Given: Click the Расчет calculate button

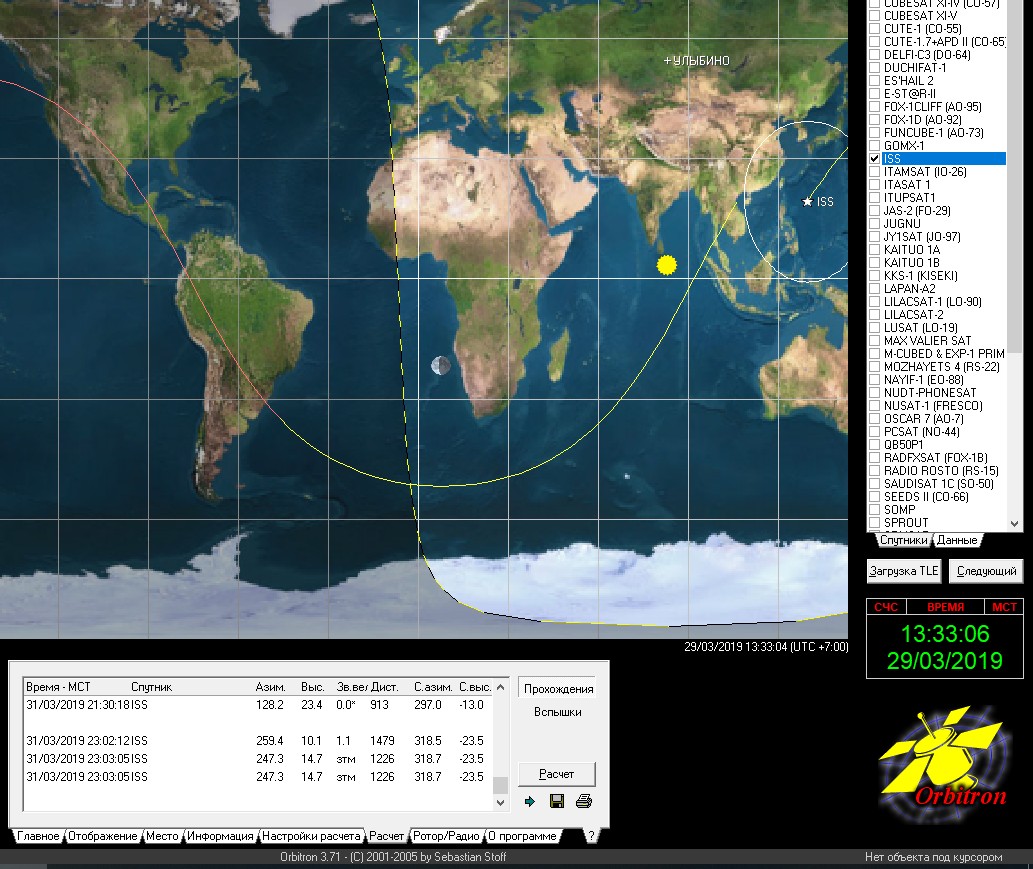Looking at the screenshot, I should [556, 774].
